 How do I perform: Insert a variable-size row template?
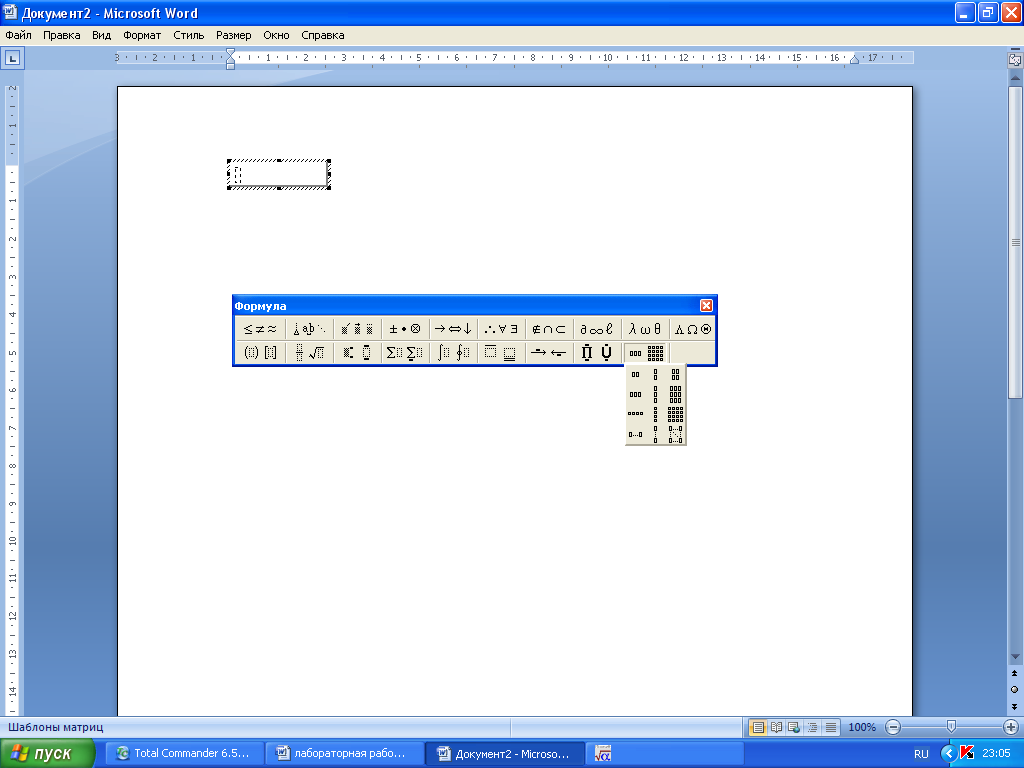pyautogui.click(x=635, y=434)
